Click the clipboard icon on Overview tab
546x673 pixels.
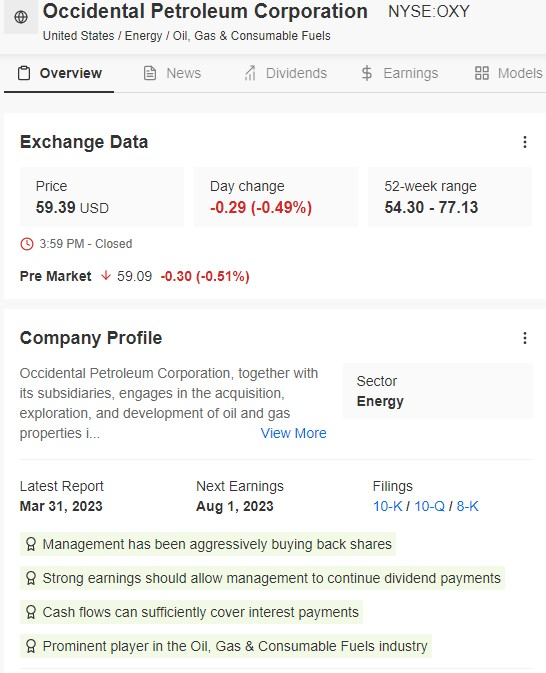(x=24, y=73)
